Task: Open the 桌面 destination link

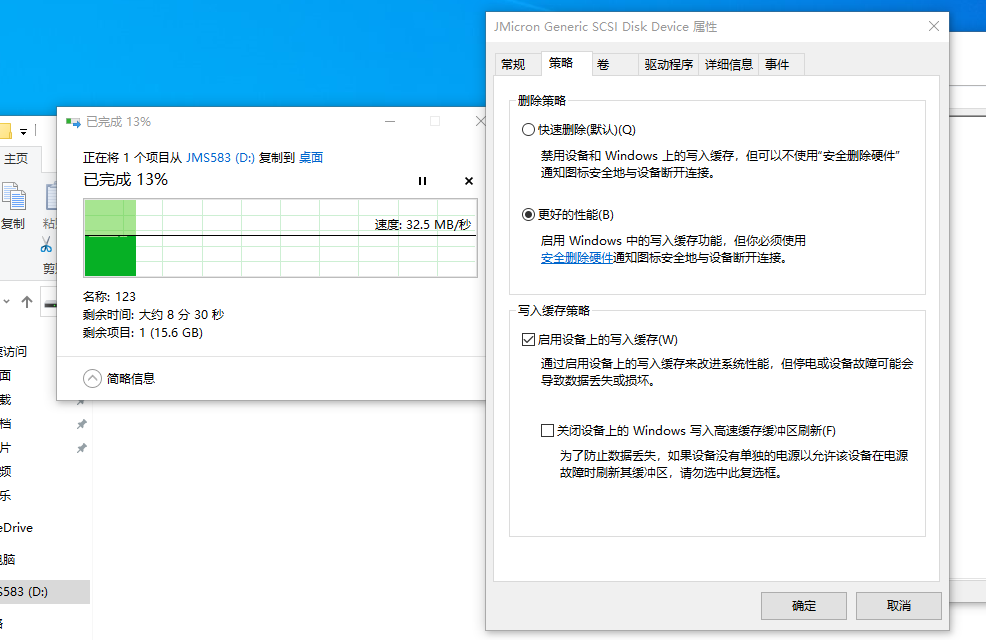Action: point(311,157)
